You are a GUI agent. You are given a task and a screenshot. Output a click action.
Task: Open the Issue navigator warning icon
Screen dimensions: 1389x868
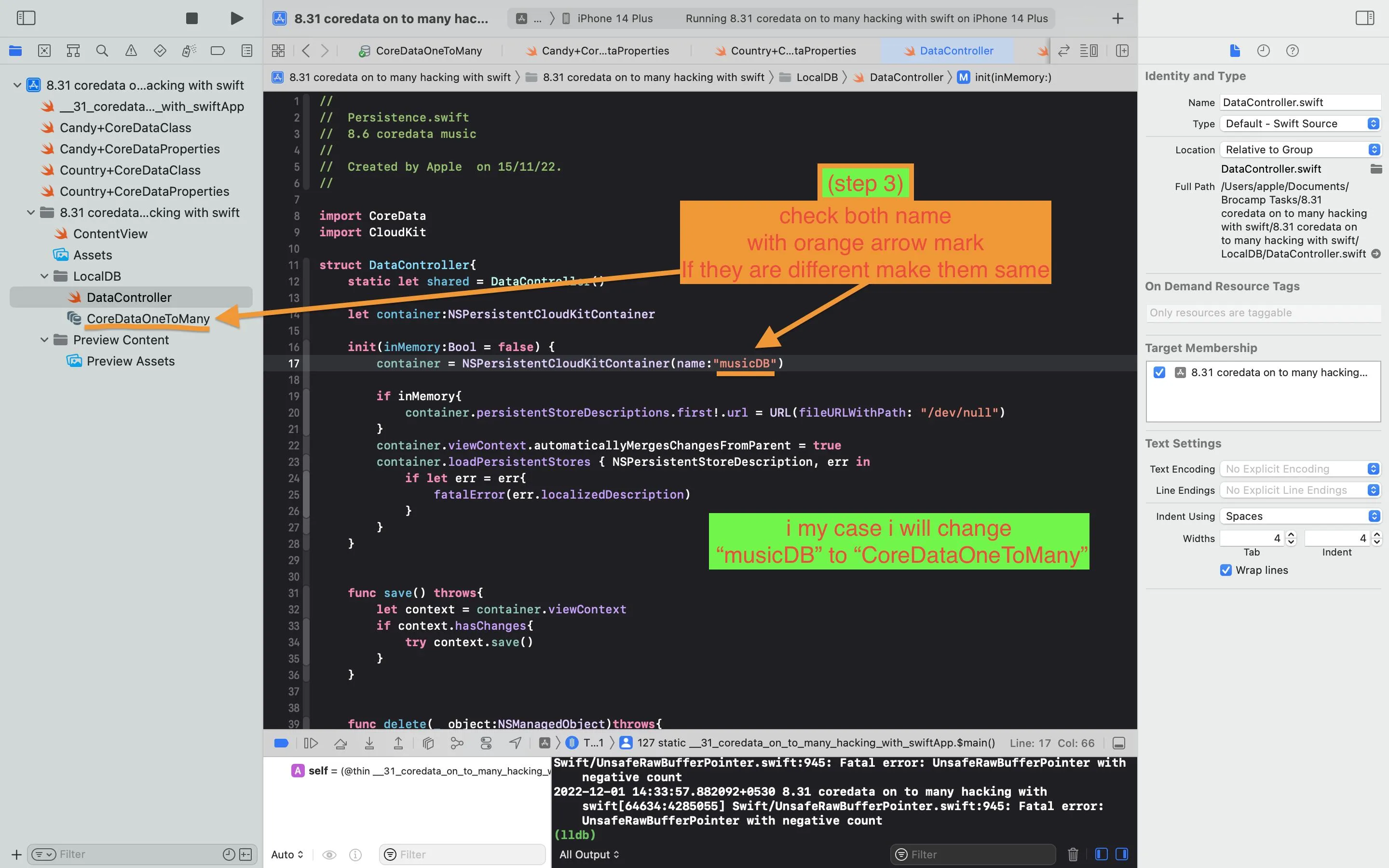(x=131, y=51)
